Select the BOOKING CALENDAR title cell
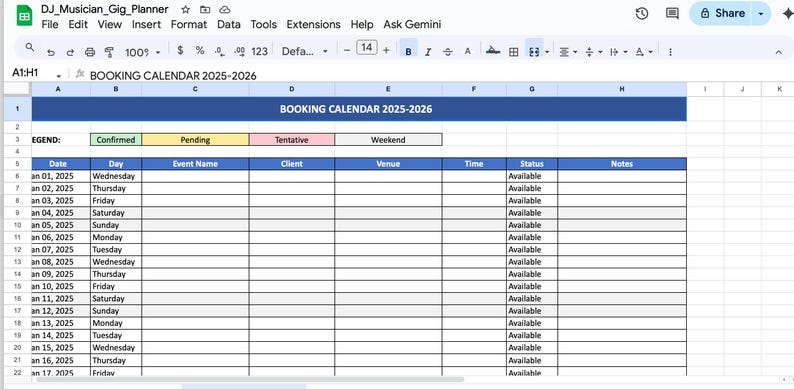The height and width of the screenshot is (389, 794). pyautogui.click(x=359, y=109)
